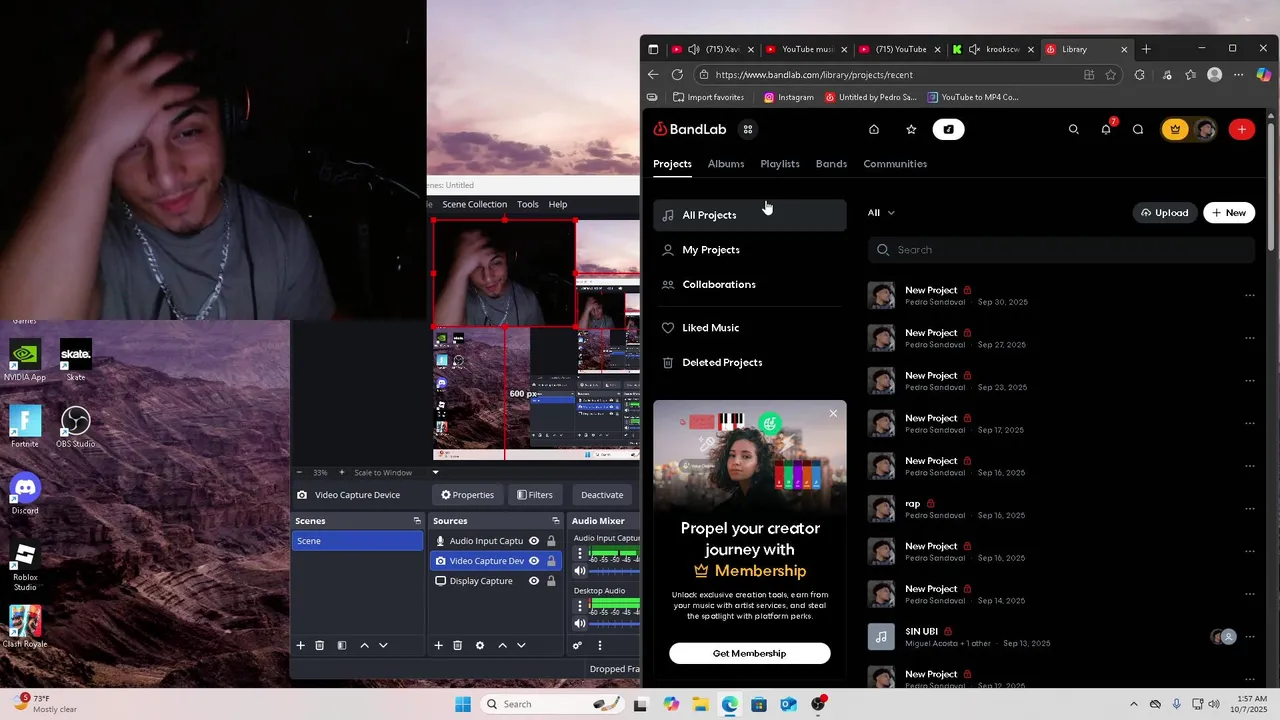
Task: Open BandLab chat messages icon
Action: [x=1138, y=129]
